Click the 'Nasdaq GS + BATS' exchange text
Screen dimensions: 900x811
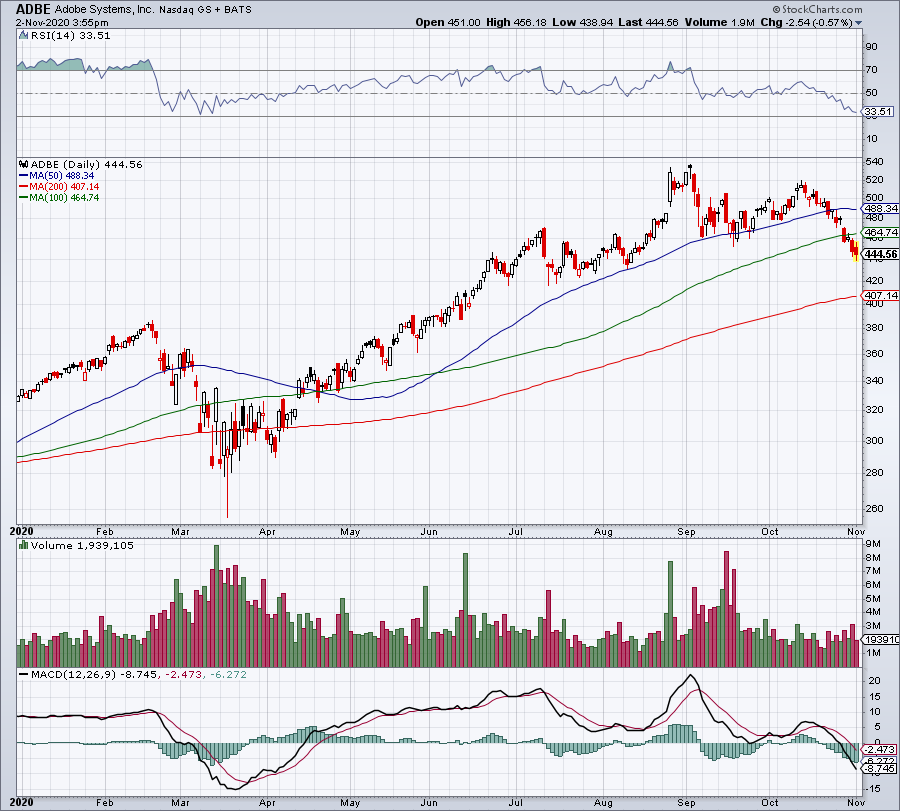(x=205, y=10)
